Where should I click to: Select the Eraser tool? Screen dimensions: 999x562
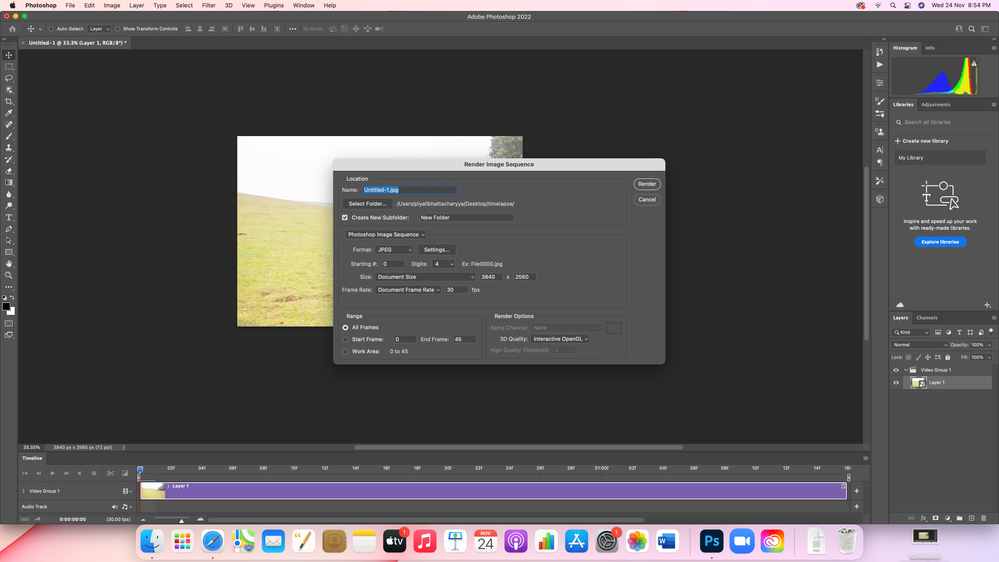tap(9, 171)
